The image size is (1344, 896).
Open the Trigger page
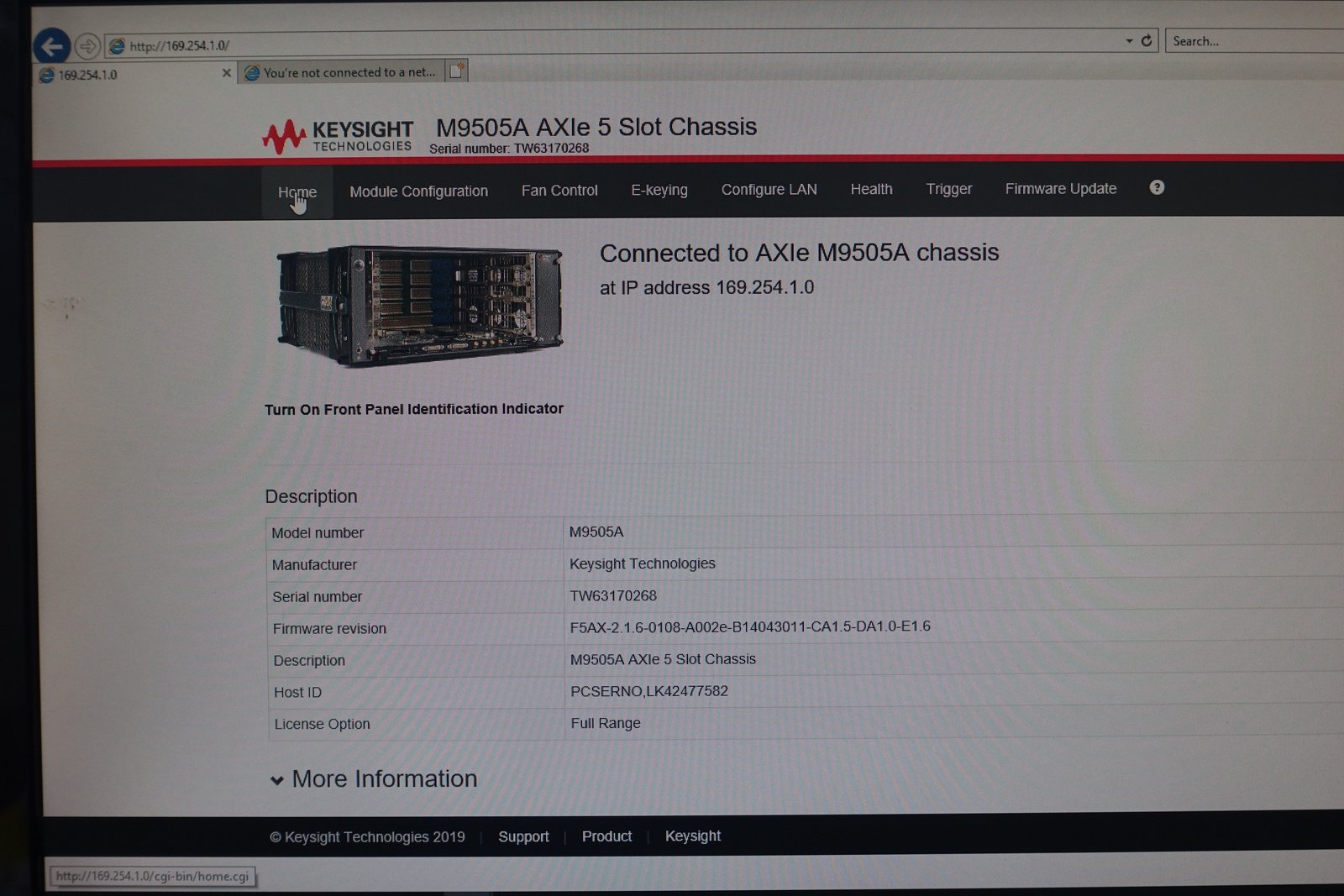tap(948, 189)
